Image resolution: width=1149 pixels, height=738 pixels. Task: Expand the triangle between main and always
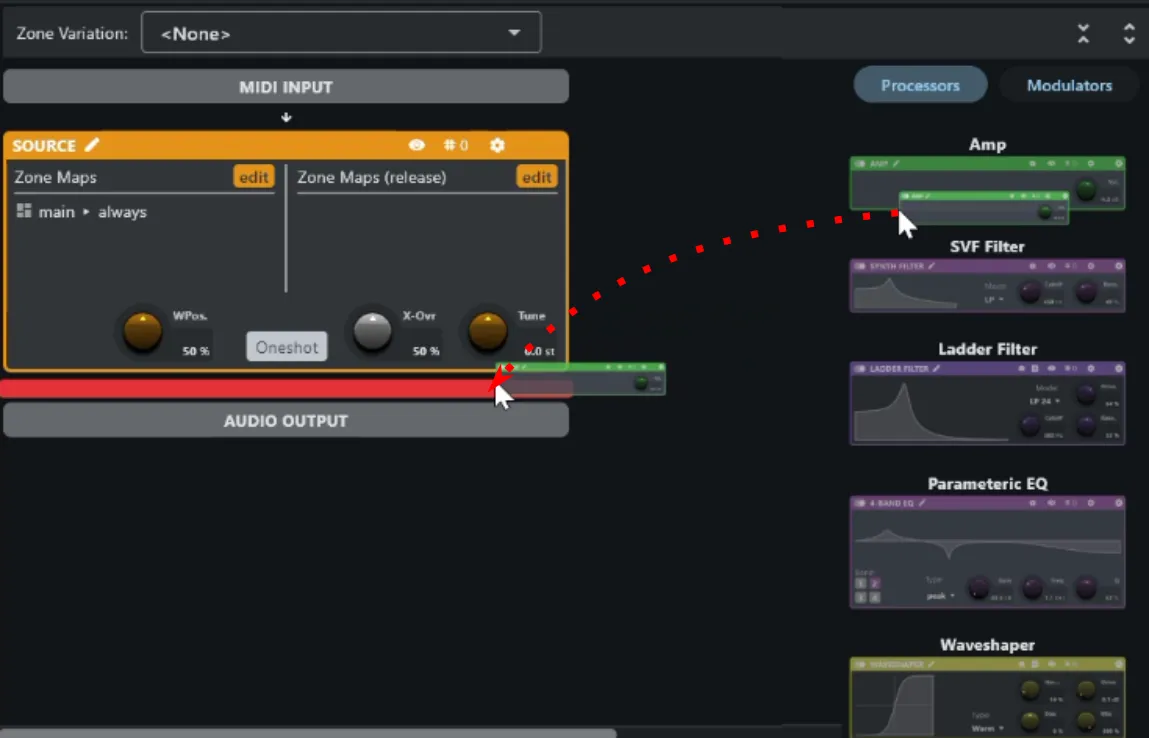point(86,212)
